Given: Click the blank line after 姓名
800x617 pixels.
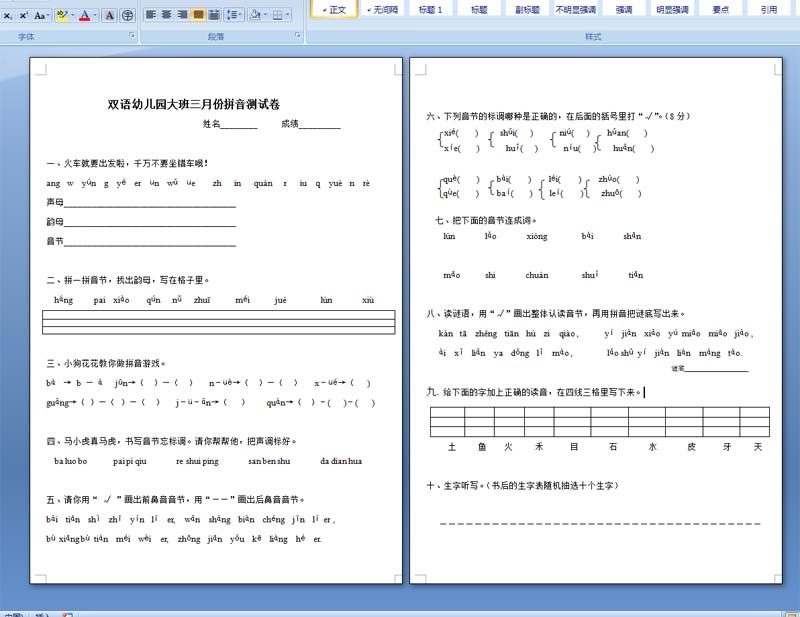Looking at the screenshot, I should 239,125.
